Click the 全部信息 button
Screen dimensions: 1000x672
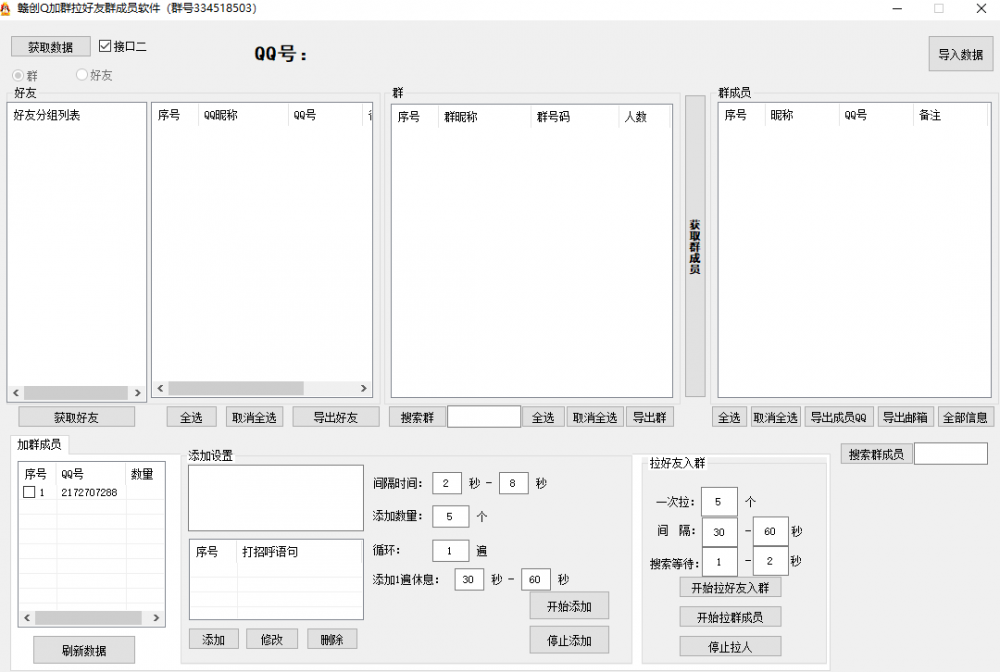tap(965, 417)
